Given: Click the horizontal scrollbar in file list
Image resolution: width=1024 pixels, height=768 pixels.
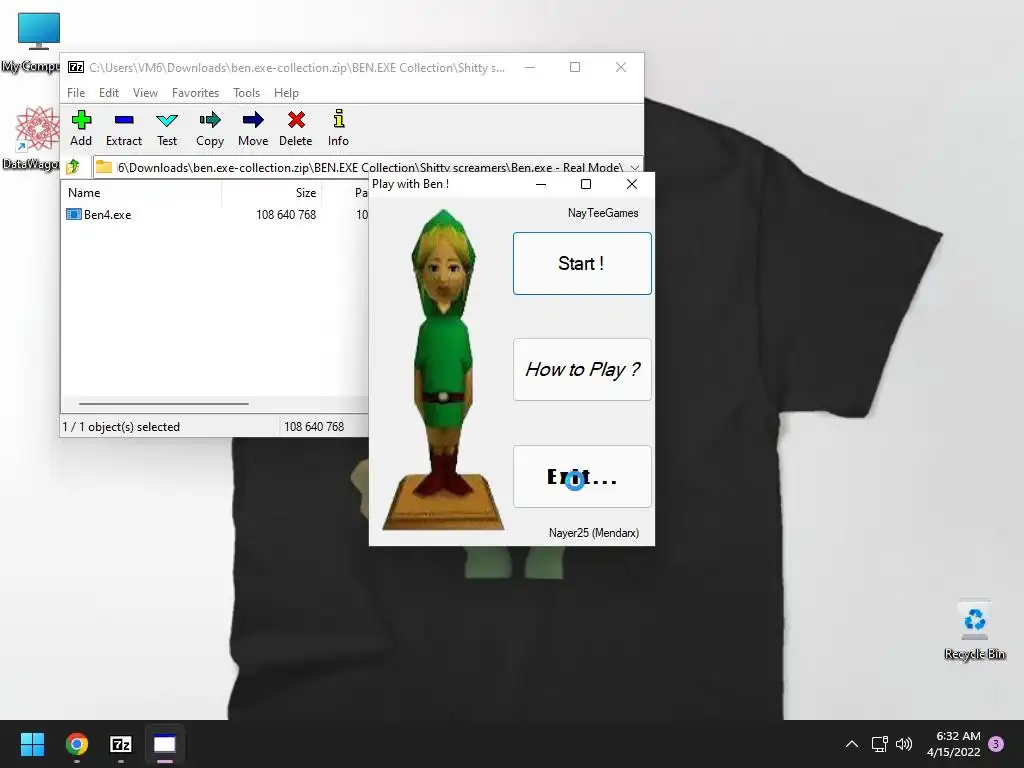Looking at the screenshot, I should tap(163, 404).
